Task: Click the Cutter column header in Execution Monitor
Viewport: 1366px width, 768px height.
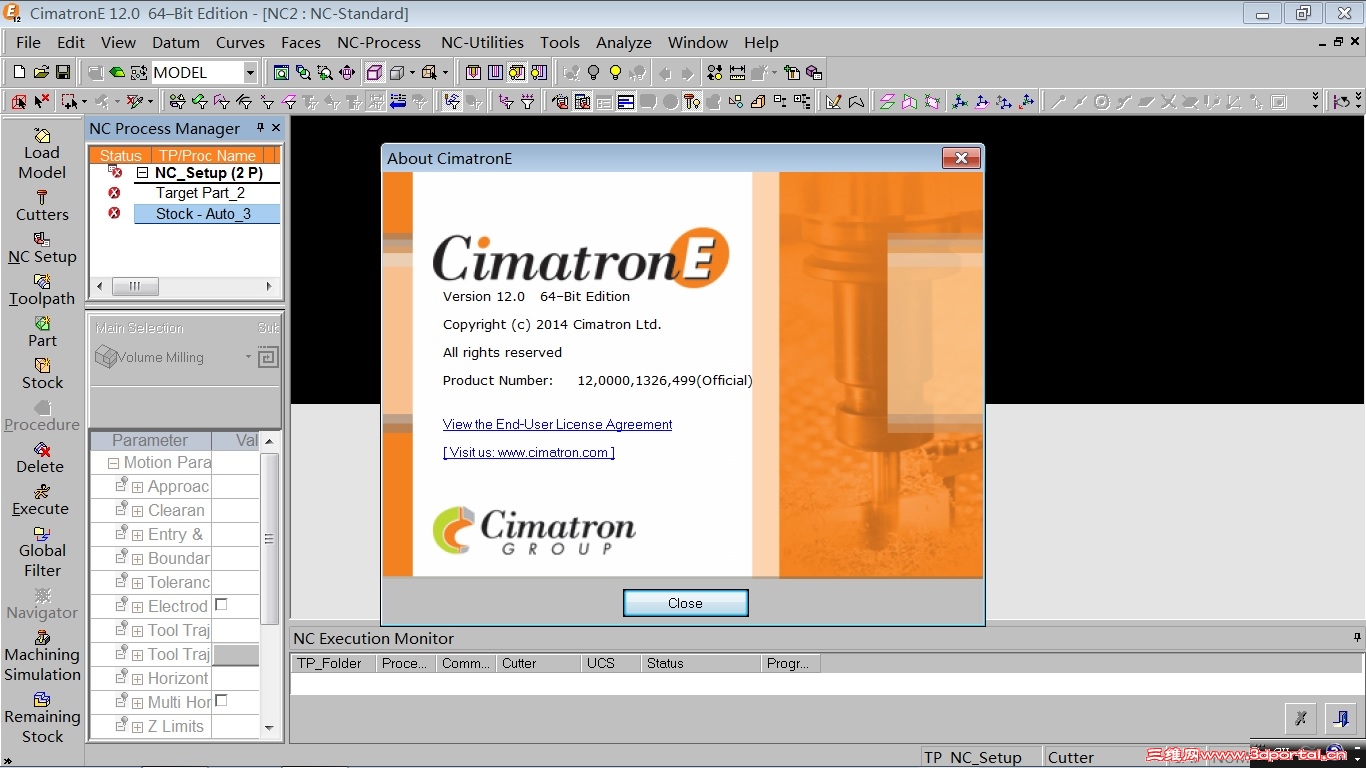Action: (x=538, y=663)
